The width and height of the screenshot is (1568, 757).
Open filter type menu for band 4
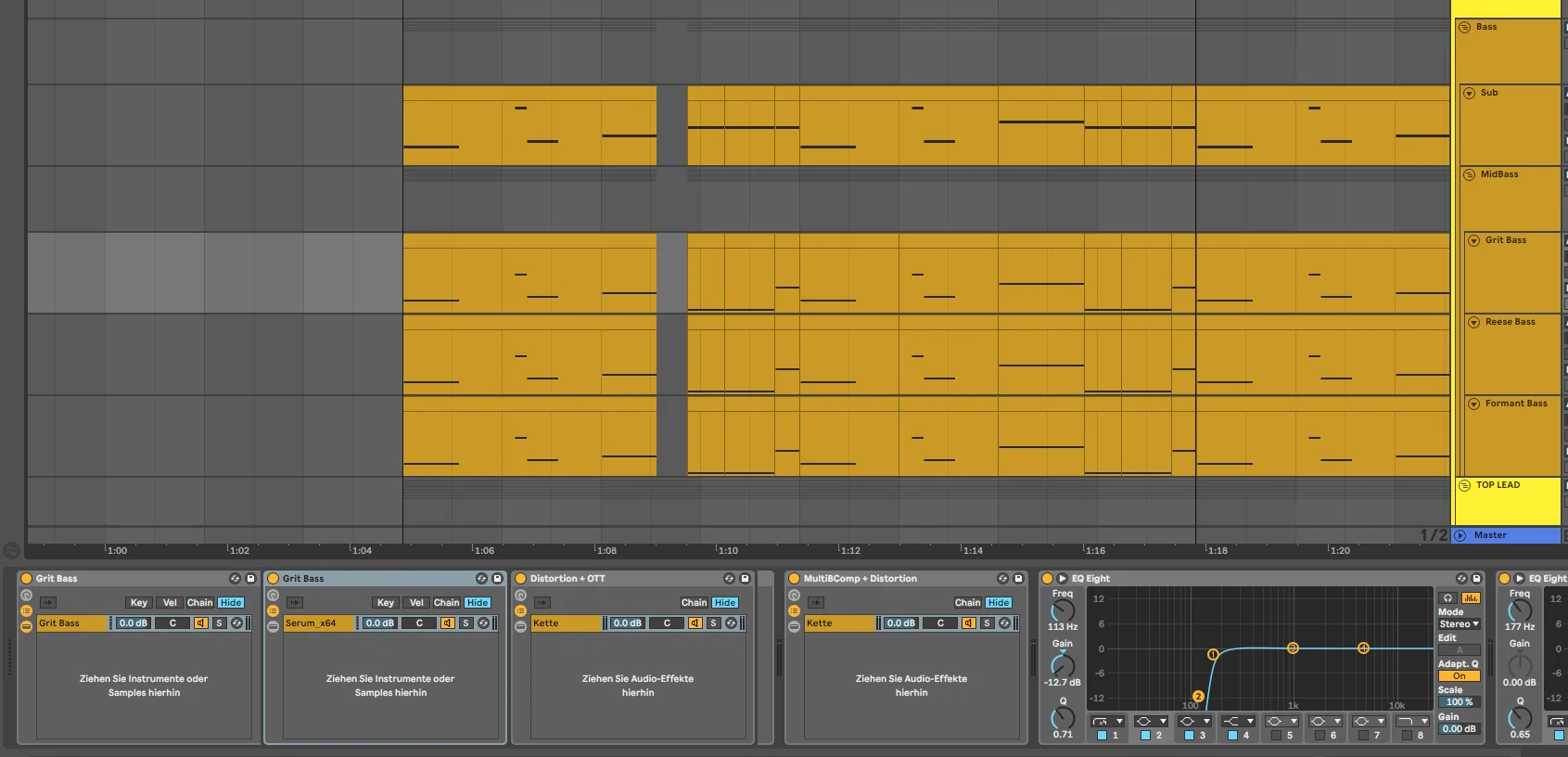pos(1238,721)
